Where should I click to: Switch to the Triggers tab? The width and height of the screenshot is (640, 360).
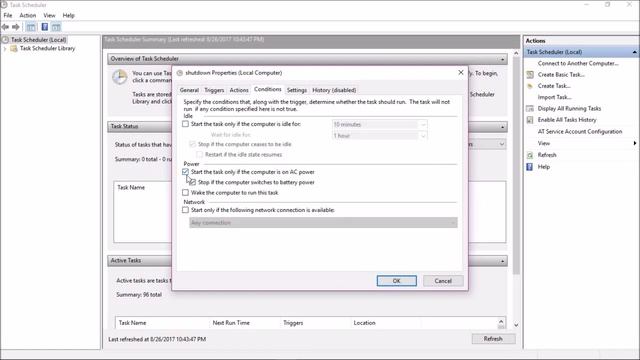point(214,90)
